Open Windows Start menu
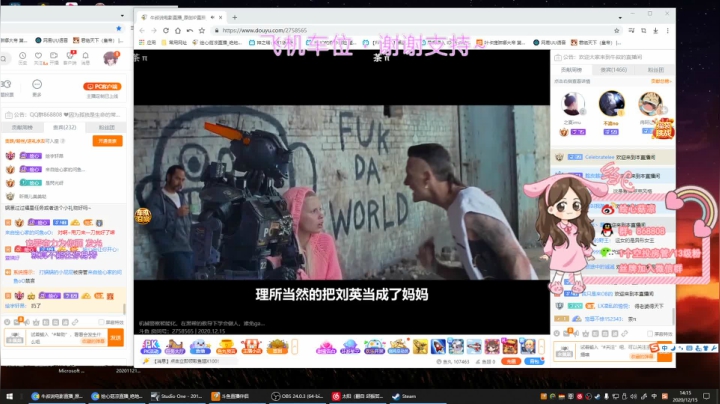The width and height of the screenshot is (720, 404). click(9, 396)
